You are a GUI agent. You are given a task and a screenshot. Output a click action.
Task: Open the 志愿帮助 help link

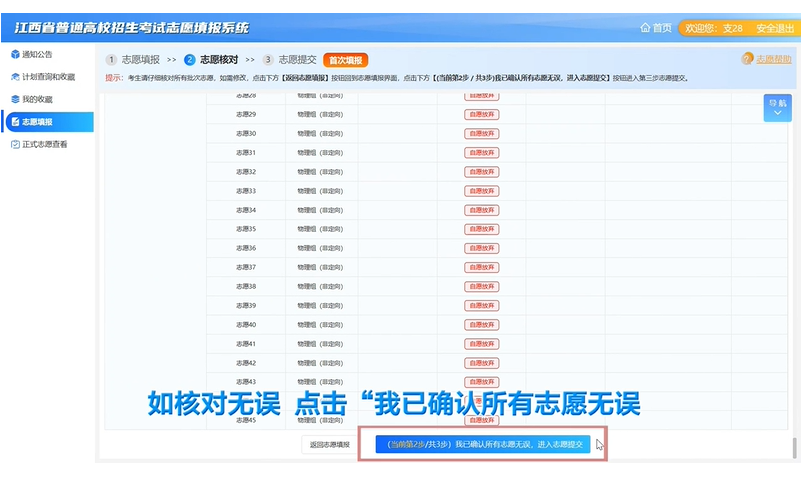771,60
